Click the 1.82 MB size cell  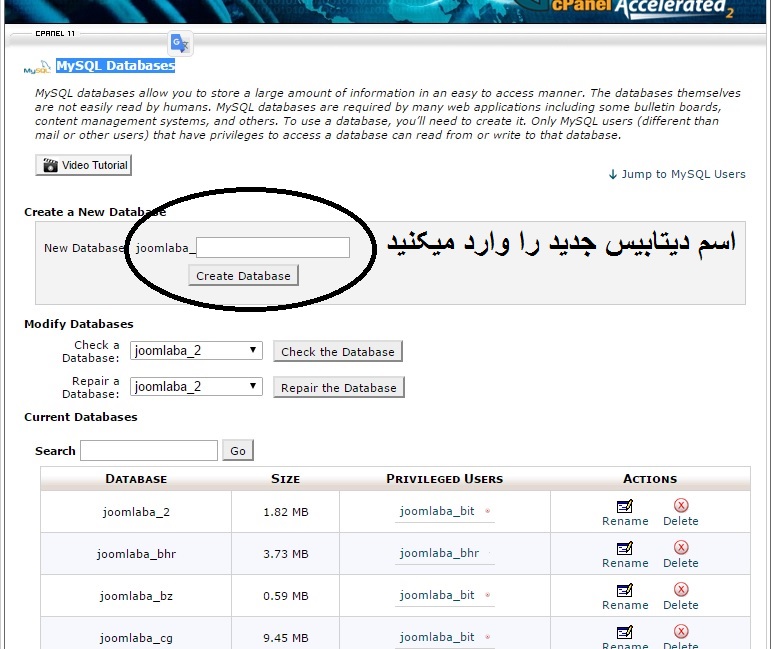pyautogui.click(x=286, y=512)
